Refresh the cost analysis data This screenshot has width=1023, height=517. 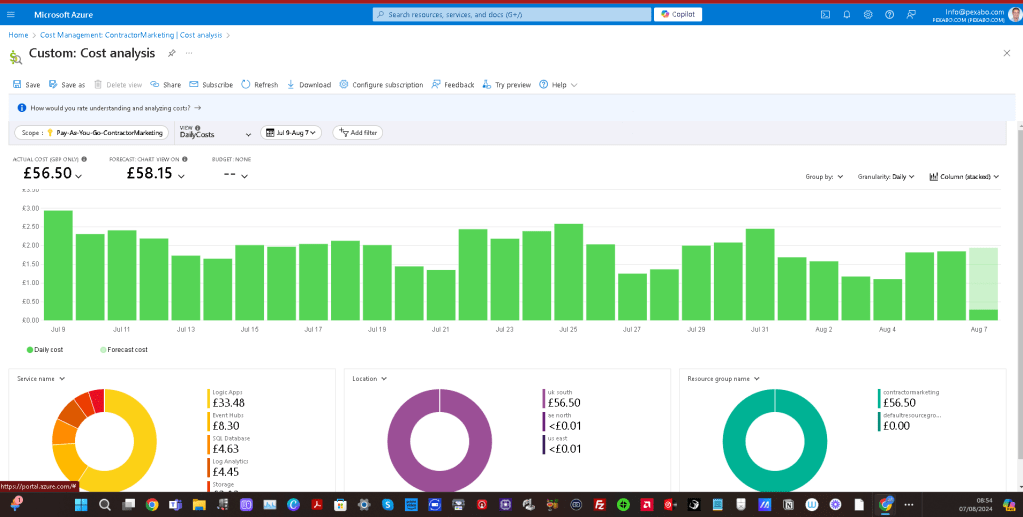pyautogui.click(x=260, y=85)
